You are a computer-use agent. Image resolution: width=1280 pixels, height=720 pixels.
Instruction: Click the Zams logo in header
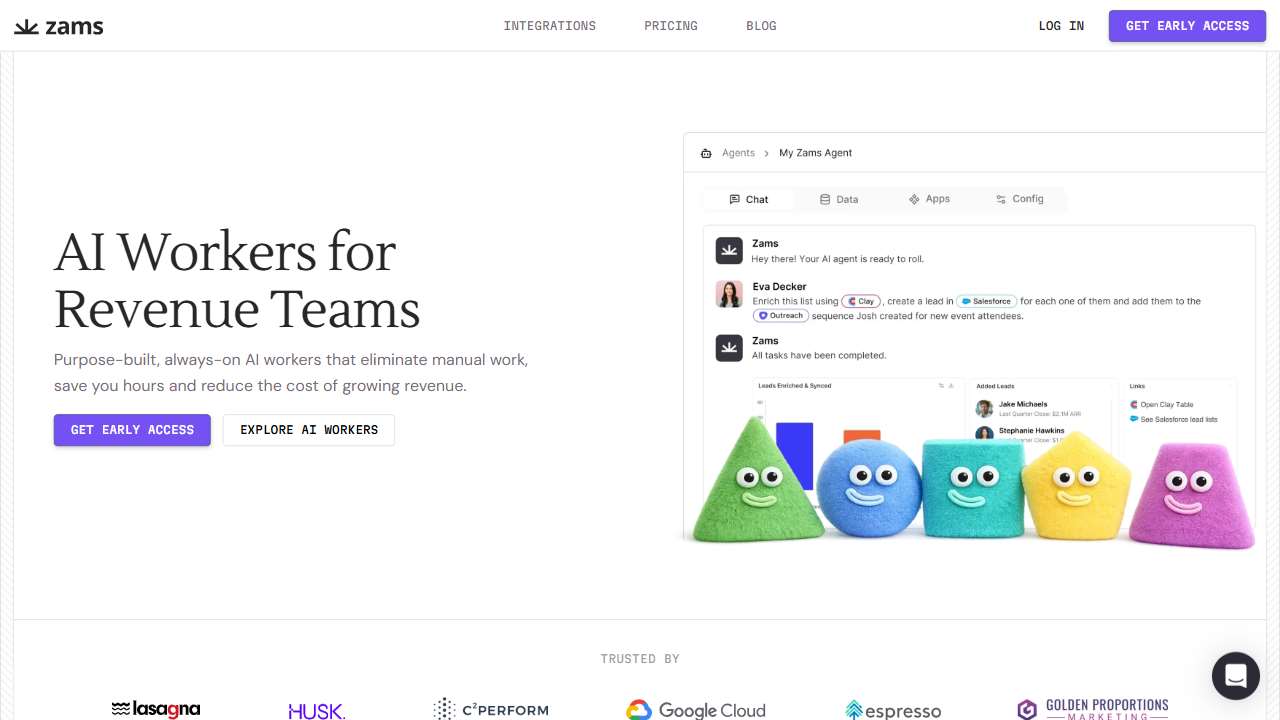59,26
